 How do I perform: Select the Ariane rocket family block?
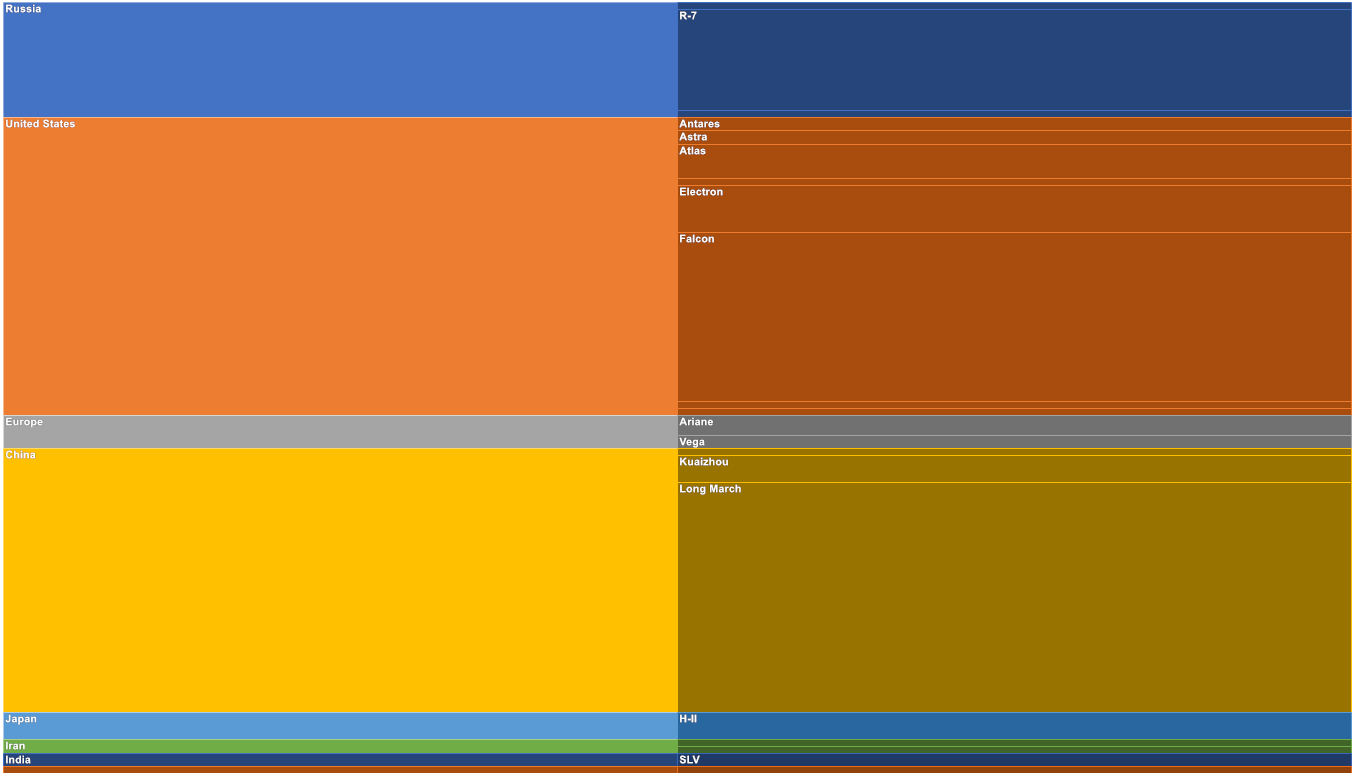point(1014,425)
